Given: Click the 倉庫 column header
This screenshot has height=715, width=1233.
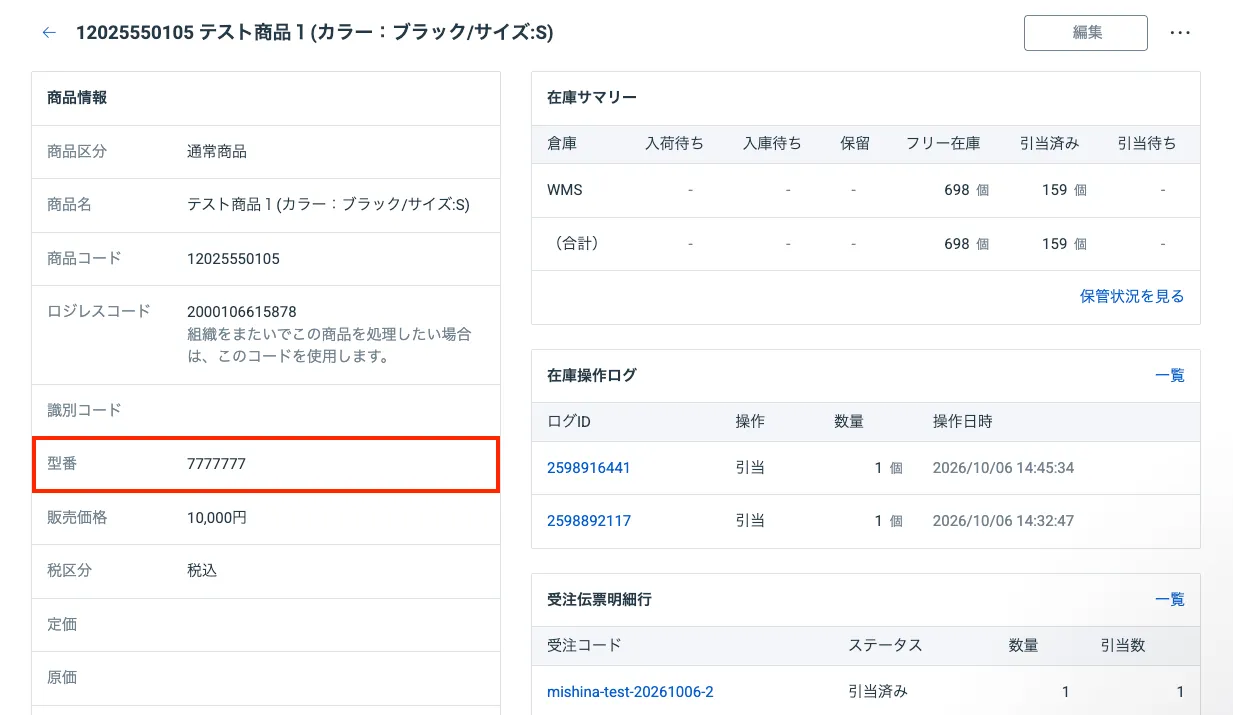Looking at the screenshot, I should coord(562,143).
